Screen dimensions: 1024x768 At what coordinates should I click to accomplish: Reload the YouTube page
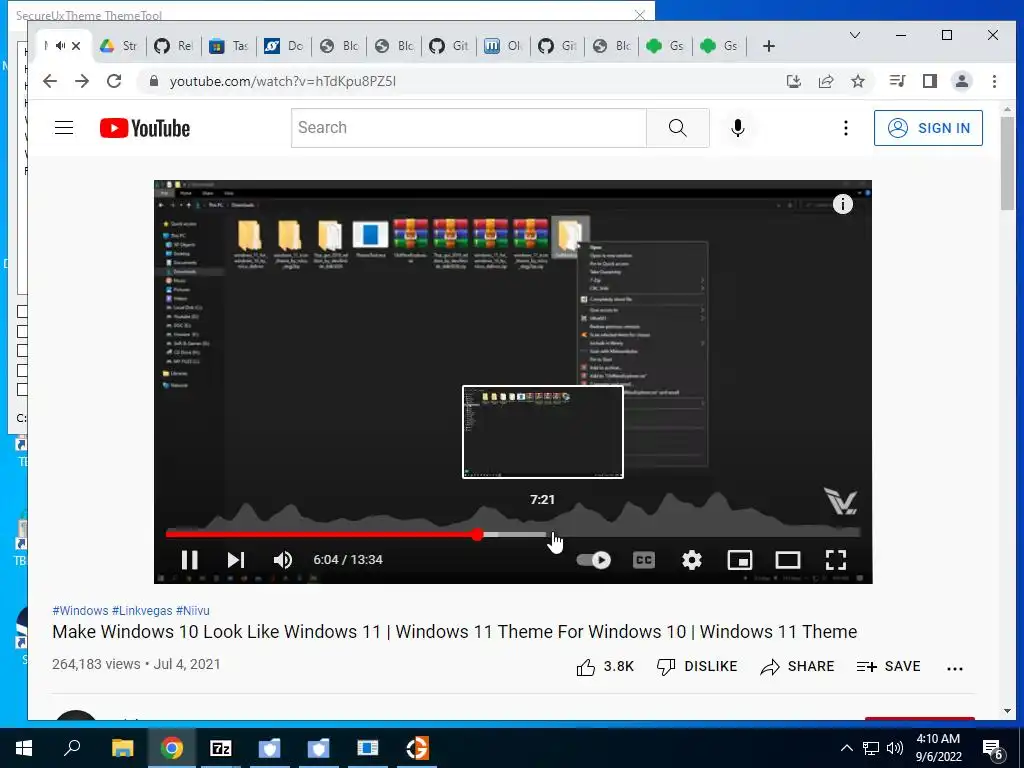[114, 81]
